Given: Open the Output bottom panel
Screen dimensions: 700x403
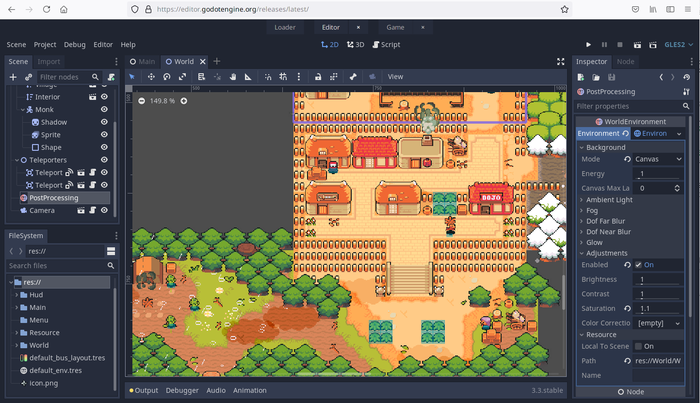Looking at the screenshot, I should click(x=146, y=390).
